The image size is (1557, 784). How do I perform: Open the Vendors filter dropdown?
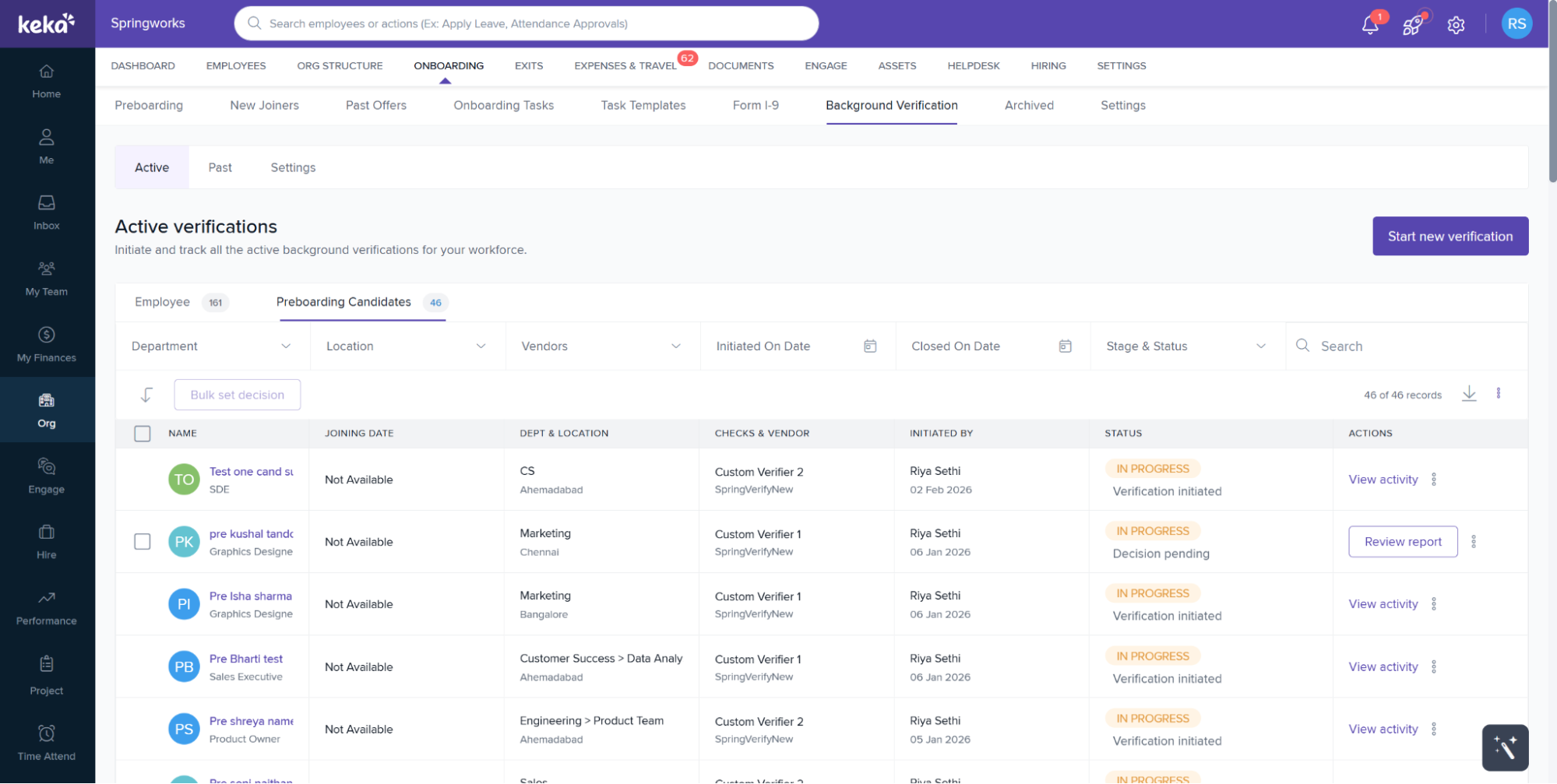point(601,346)
